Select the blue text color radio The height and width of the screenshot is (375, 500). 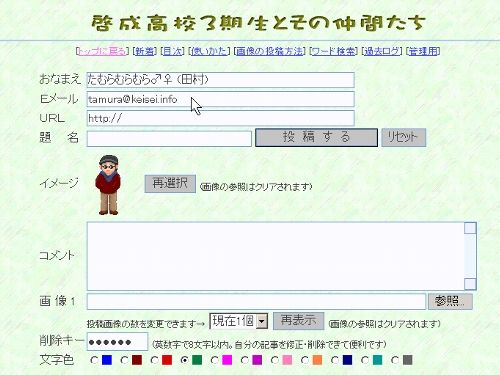tap(94, 360)
